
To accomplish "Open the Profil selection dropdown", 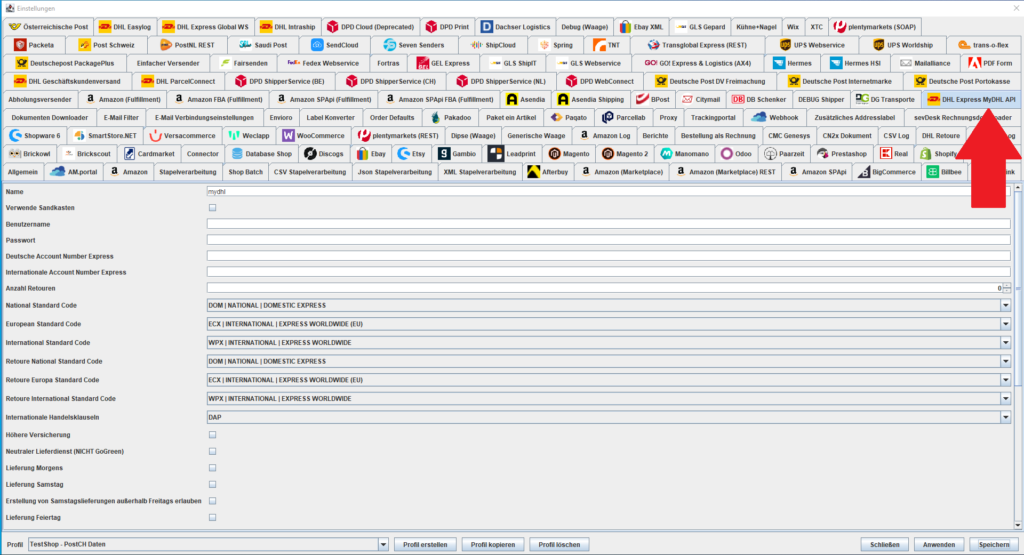I will pyautogui.click(x=383, y=545).
